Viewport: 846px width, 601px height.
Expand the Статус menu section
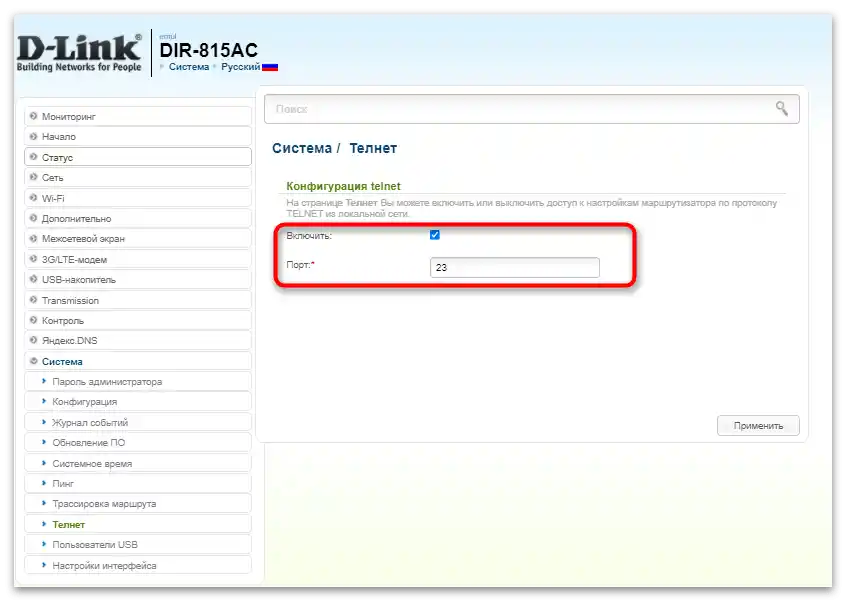click(138, 157)
